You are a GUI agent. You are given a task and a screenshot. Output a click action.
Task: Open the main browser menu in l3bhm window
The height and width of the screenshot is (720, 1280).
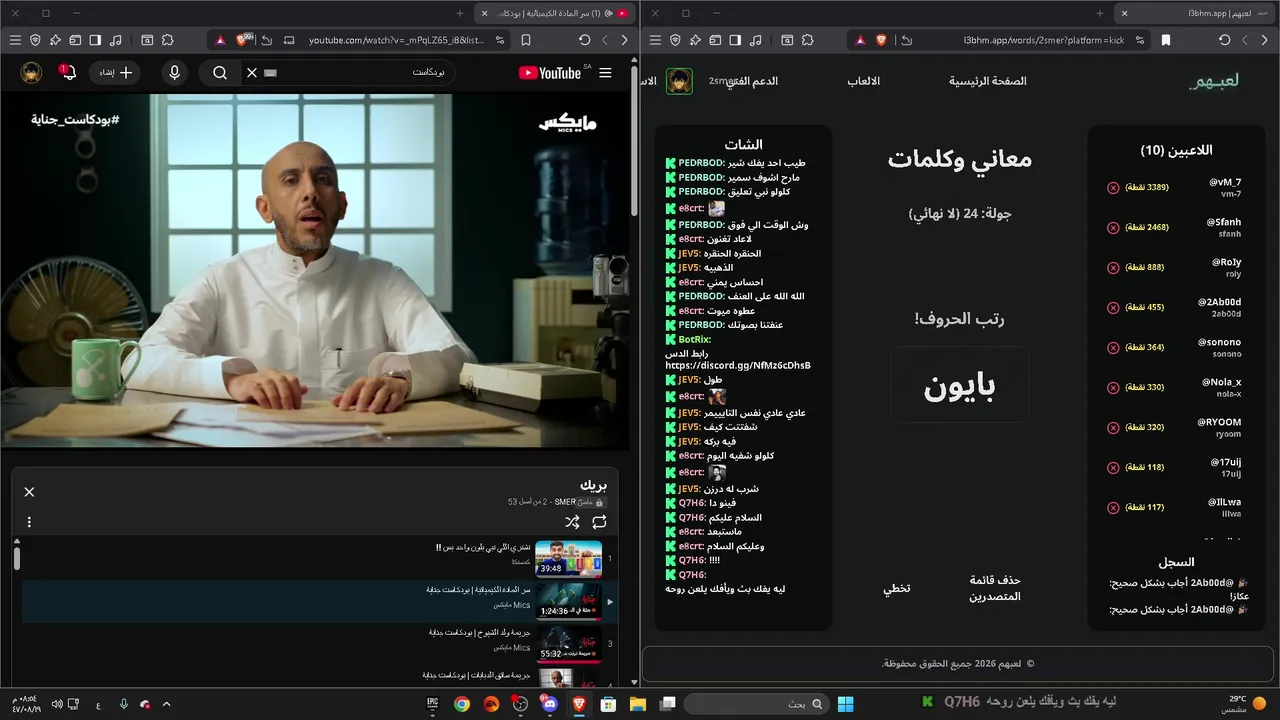655,40
